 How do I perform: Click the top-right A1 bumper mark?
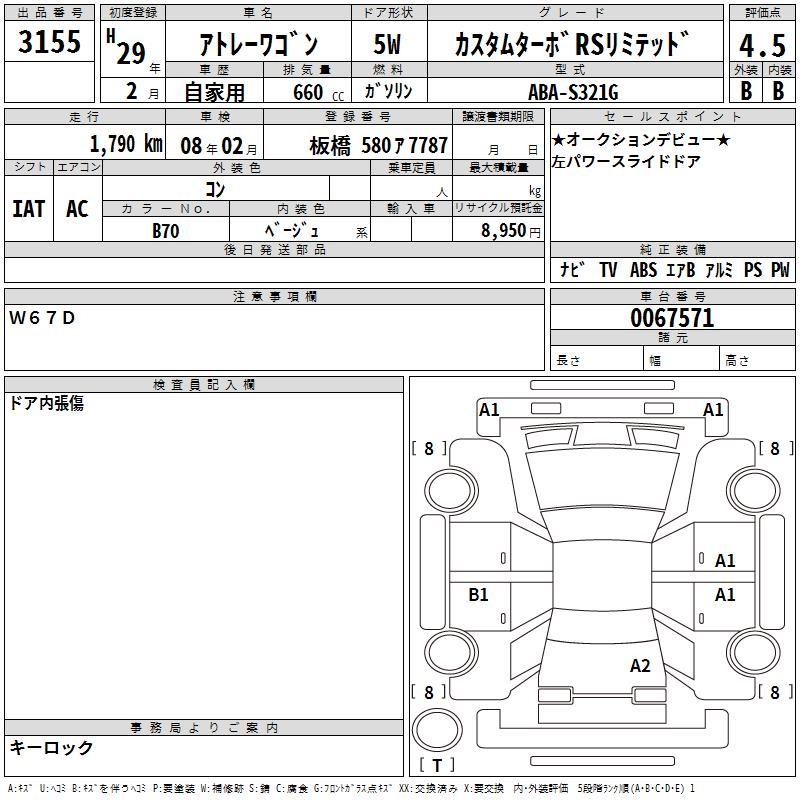pos(713,410)
